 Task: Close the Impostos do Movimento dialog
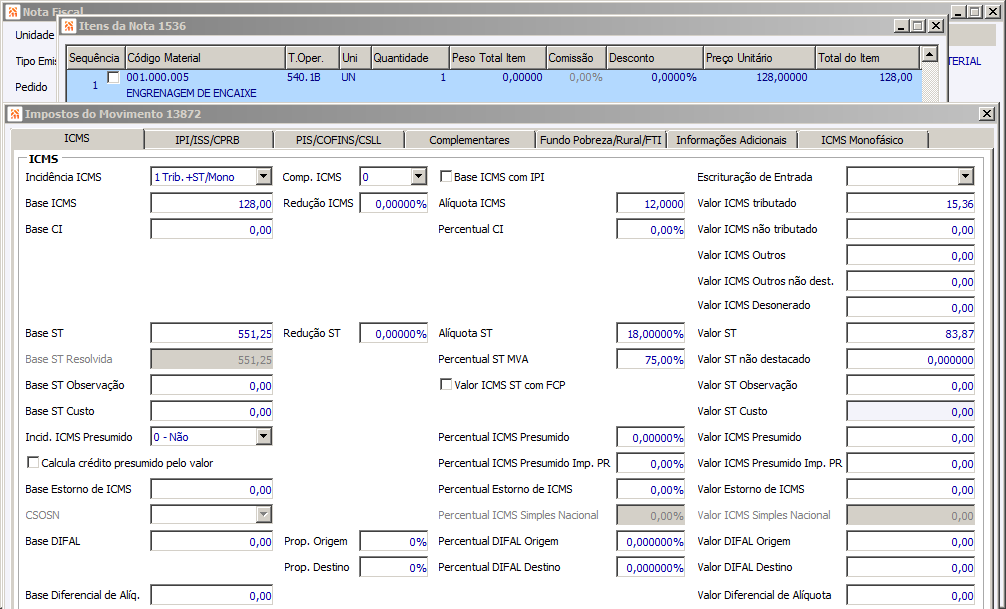point(987,114)
